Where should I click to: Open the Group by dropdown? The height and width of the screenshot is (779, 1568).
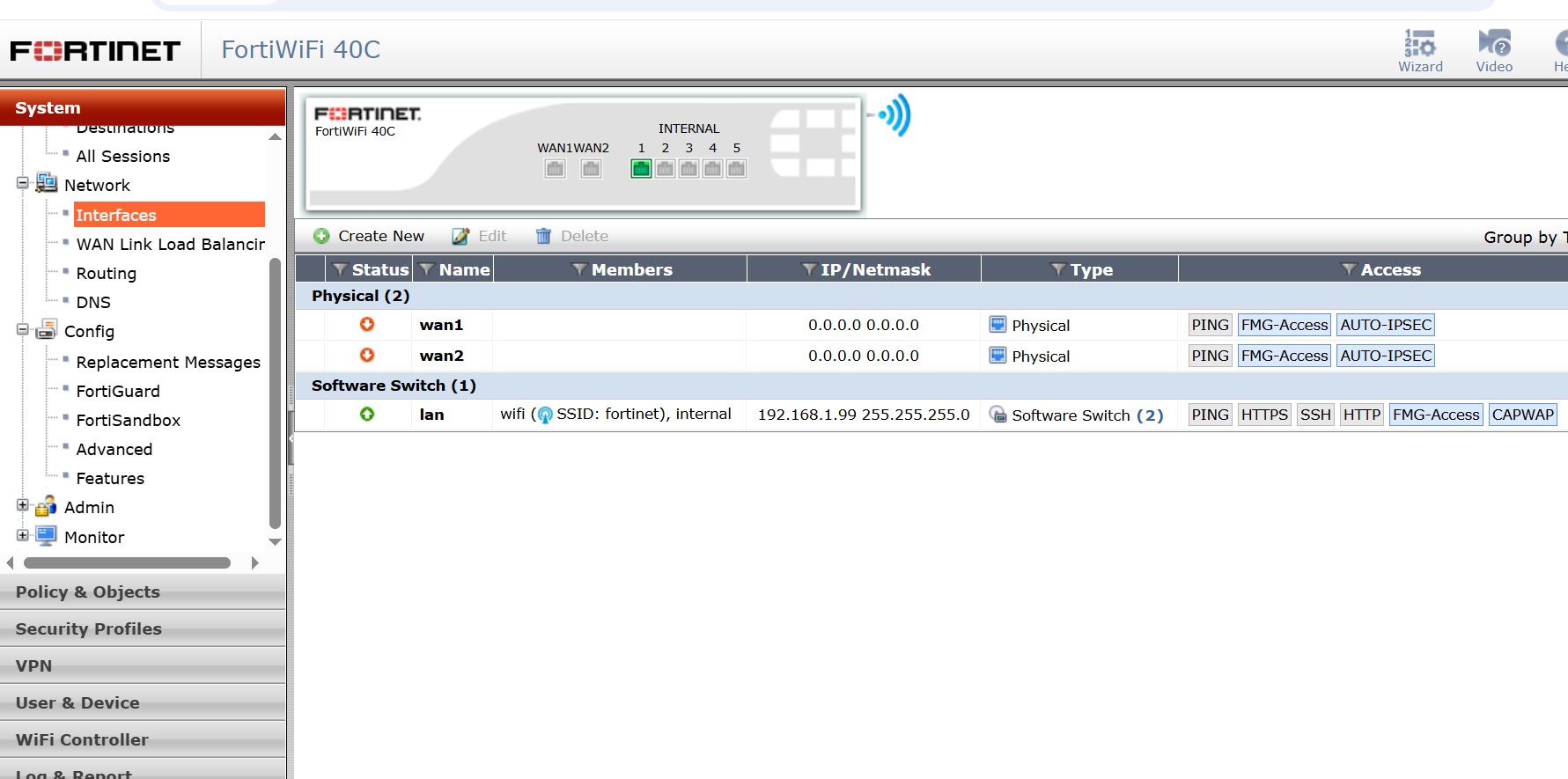point(1525,237)
